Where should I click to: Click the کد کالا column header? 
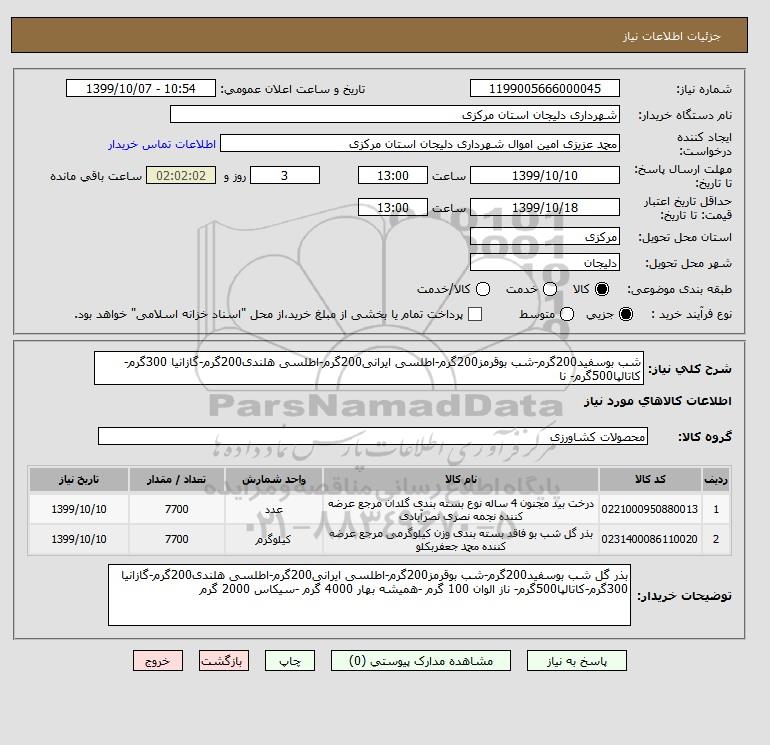(650, 479)
